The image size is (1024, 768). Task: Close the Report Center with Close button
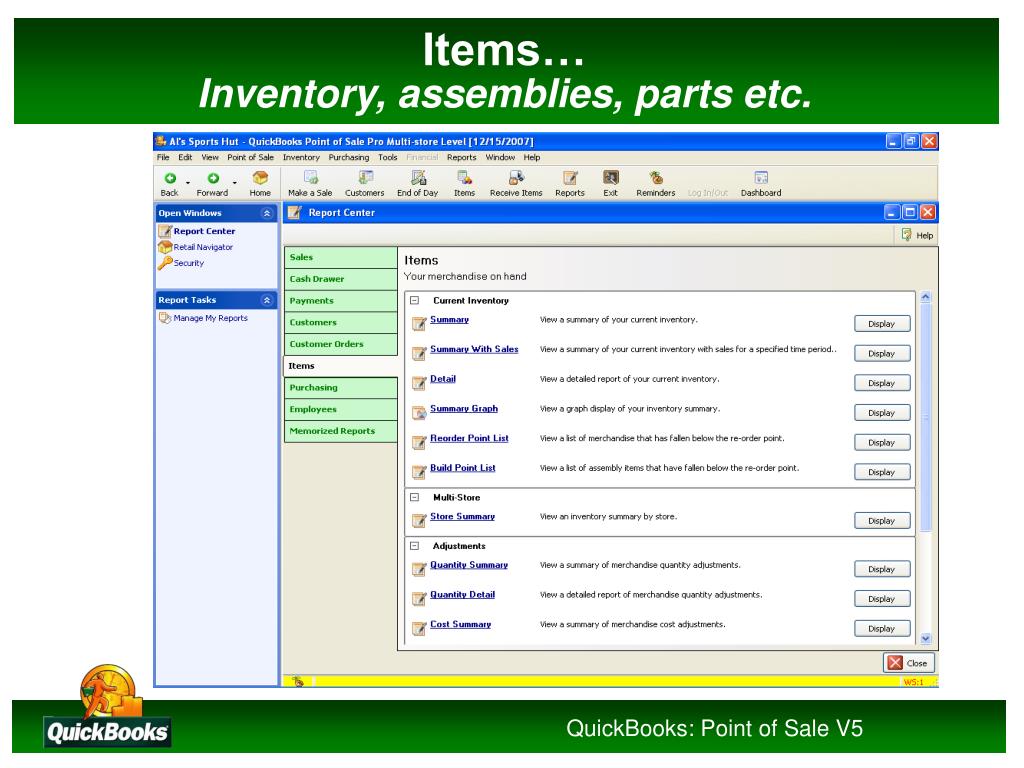pos(909,663)
